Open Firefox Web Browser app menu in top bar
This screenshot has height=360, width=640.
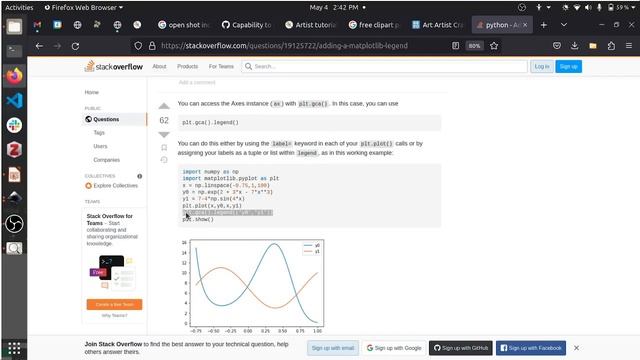click(x=84, y=7)
